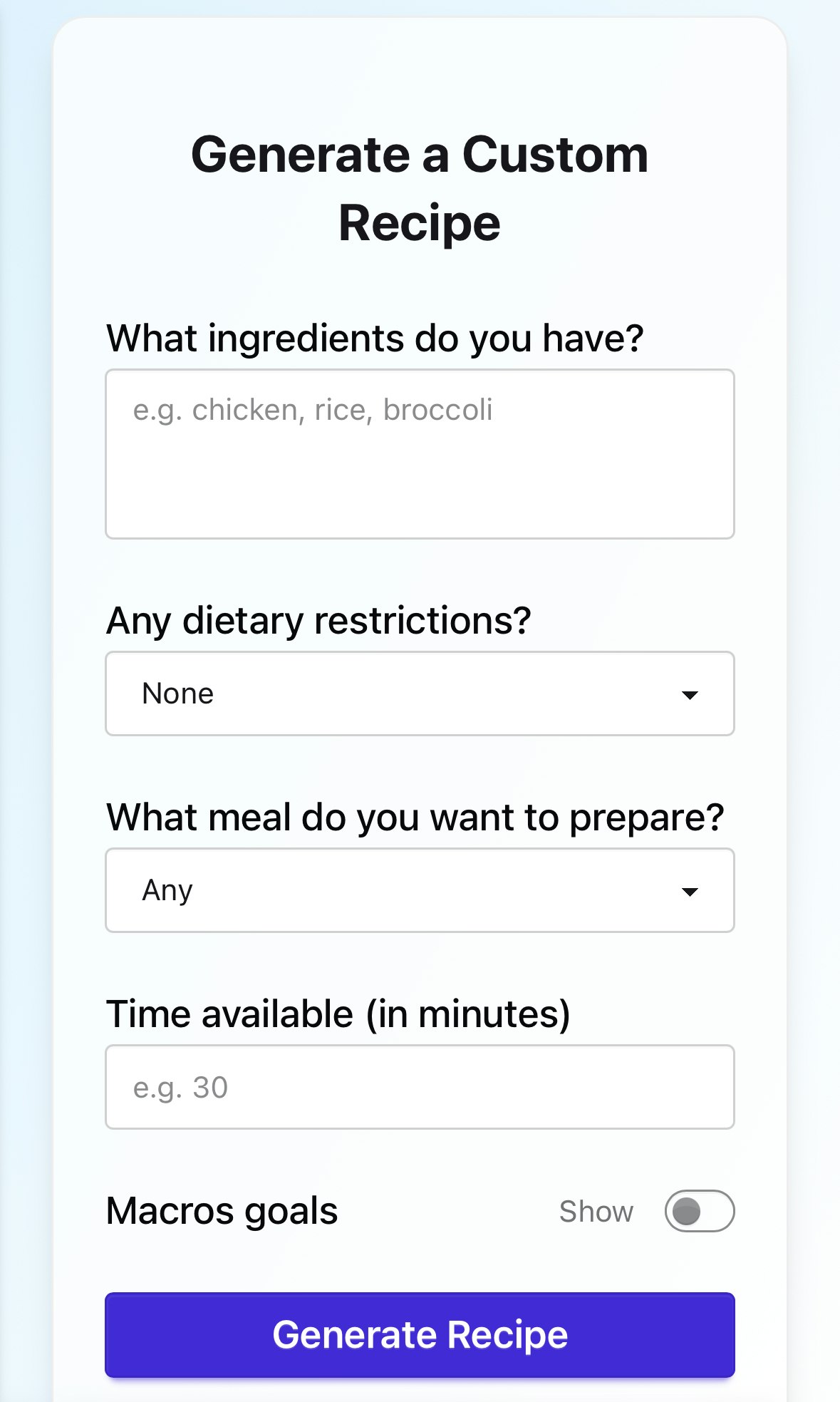Click the Show label beside the switch
The height and width of the screenshot is (1402, 840).
(x=596, y=1212)
